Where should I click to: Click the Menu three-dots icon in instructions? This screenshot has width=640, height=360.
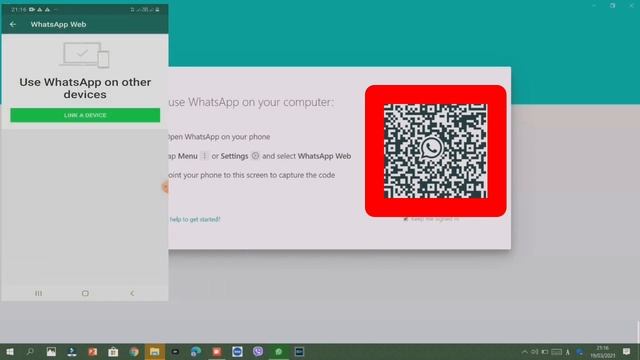(x=204, y=156)
